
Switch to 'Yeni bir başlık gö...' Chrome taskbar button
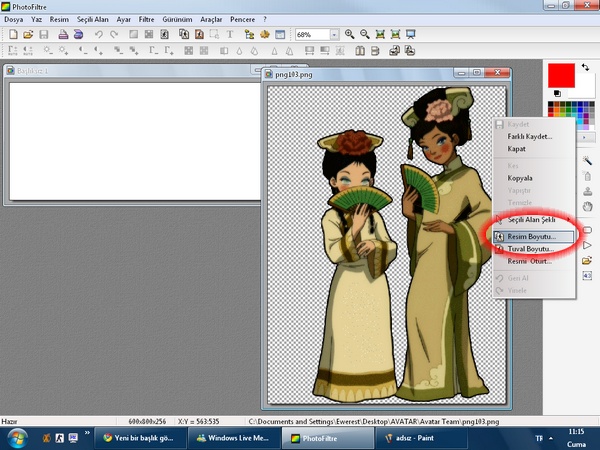(x=140, y=438)
